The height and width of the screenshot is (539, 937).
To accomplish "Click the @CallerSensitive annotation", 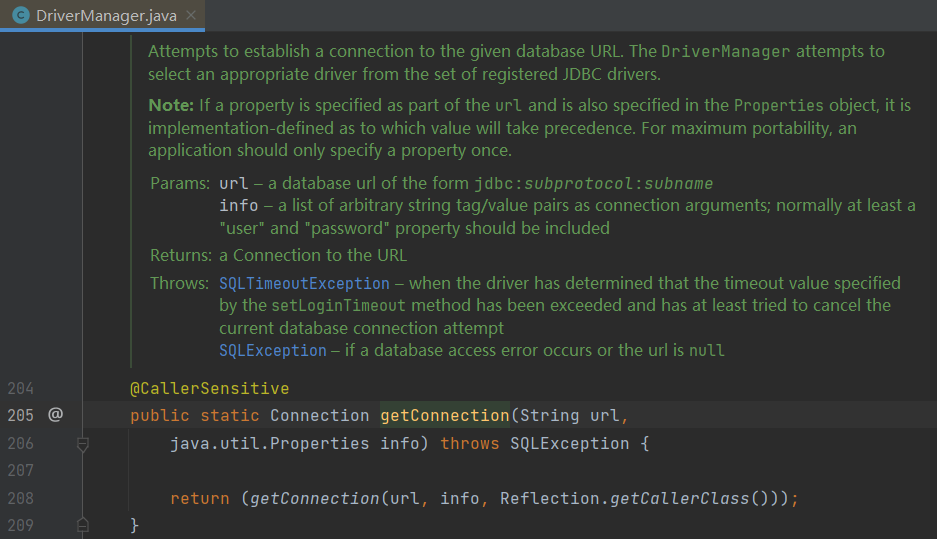I will [209, 389].
